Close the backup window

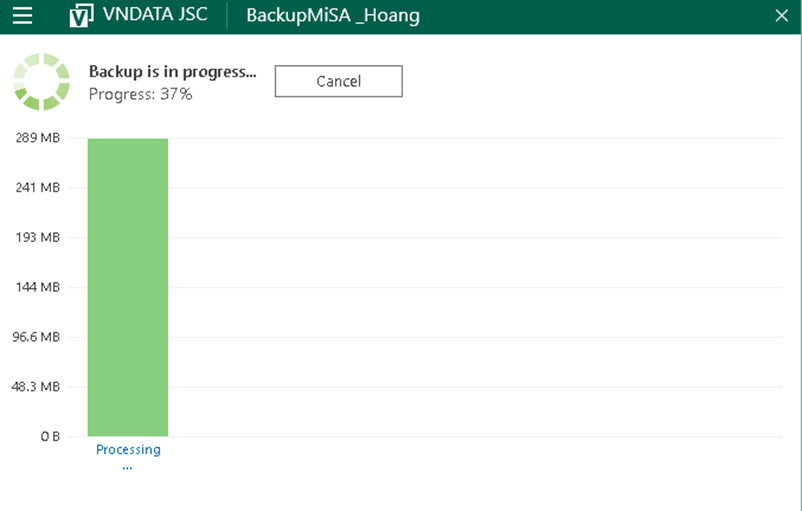tap(782, 16)
